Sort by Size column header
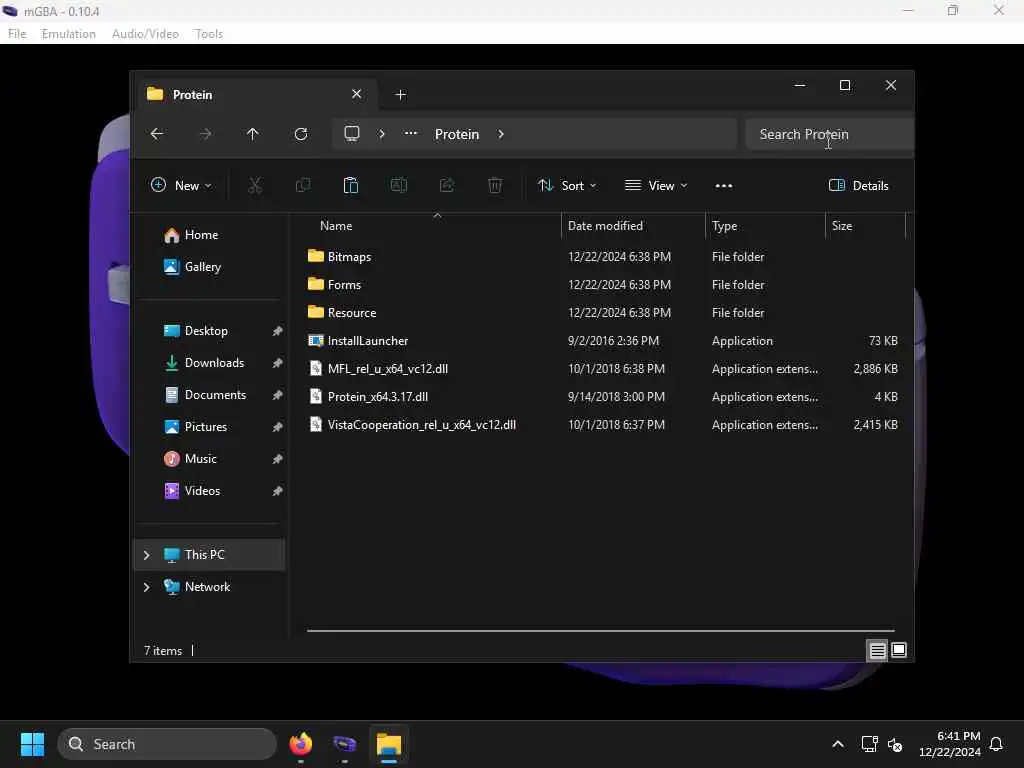Screen dimensions: 1024x768 point(866,226)
